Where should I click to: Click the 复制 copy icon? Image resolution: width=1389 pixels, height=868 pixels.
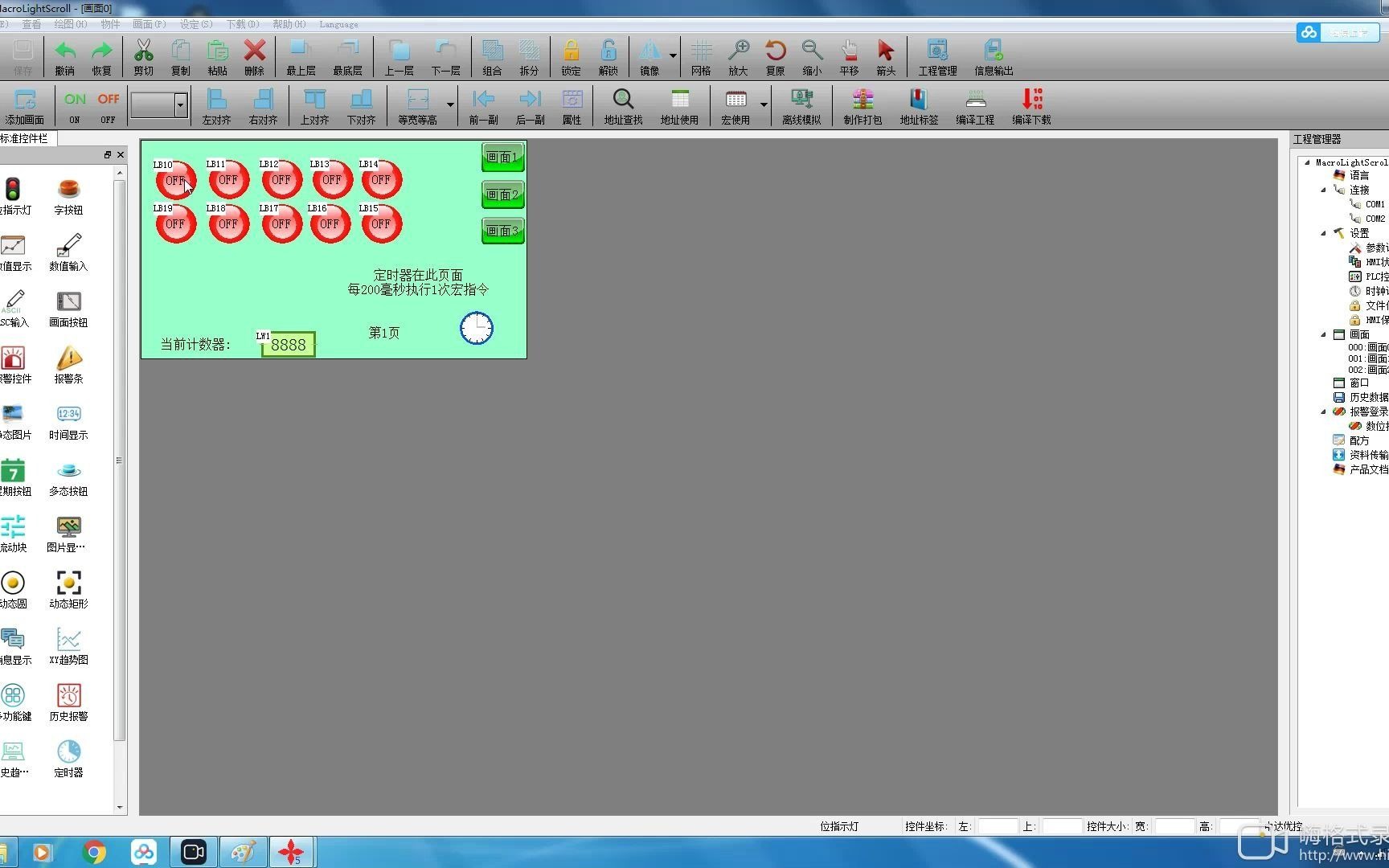pos(181,57)
